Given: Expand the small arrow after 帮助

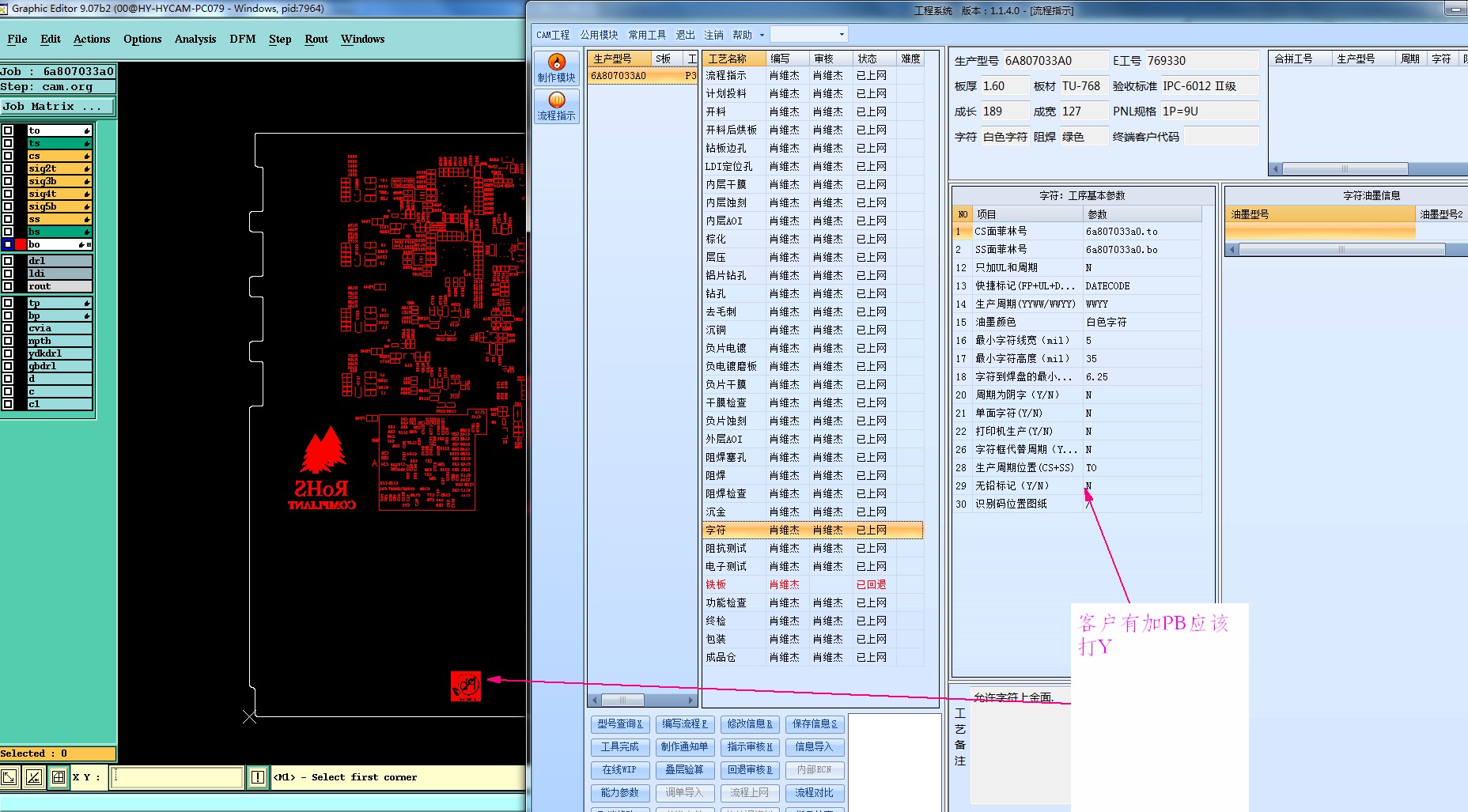Looking at the screenshot, I should (x=762, y=35).
